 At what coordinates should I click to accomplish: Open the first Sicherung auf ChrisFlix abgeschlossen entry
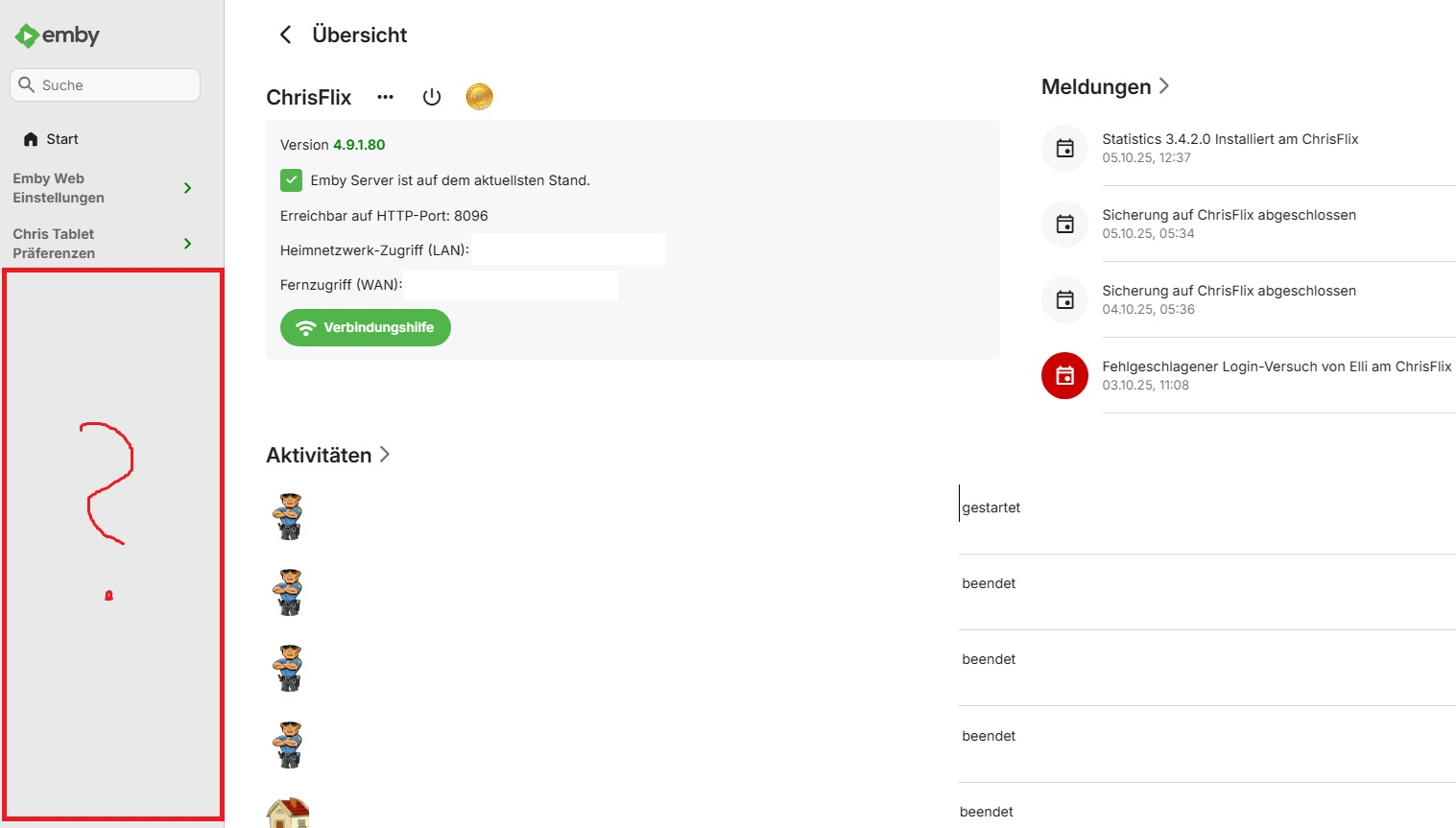pyautogui.click(x=1229, y=215)
